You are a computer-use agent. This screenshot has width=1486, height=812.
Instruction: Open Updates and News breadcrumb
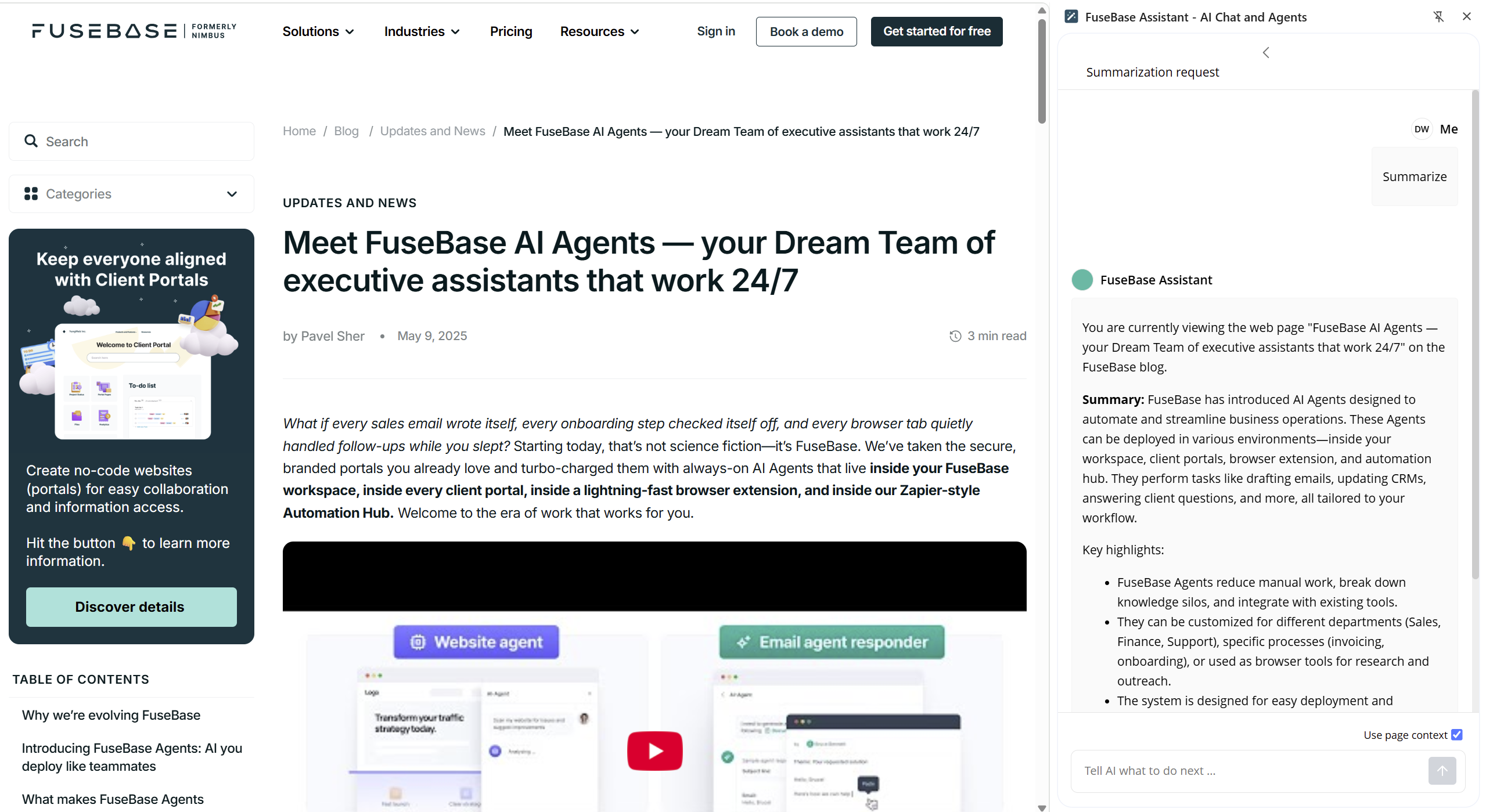pos(433,131)
